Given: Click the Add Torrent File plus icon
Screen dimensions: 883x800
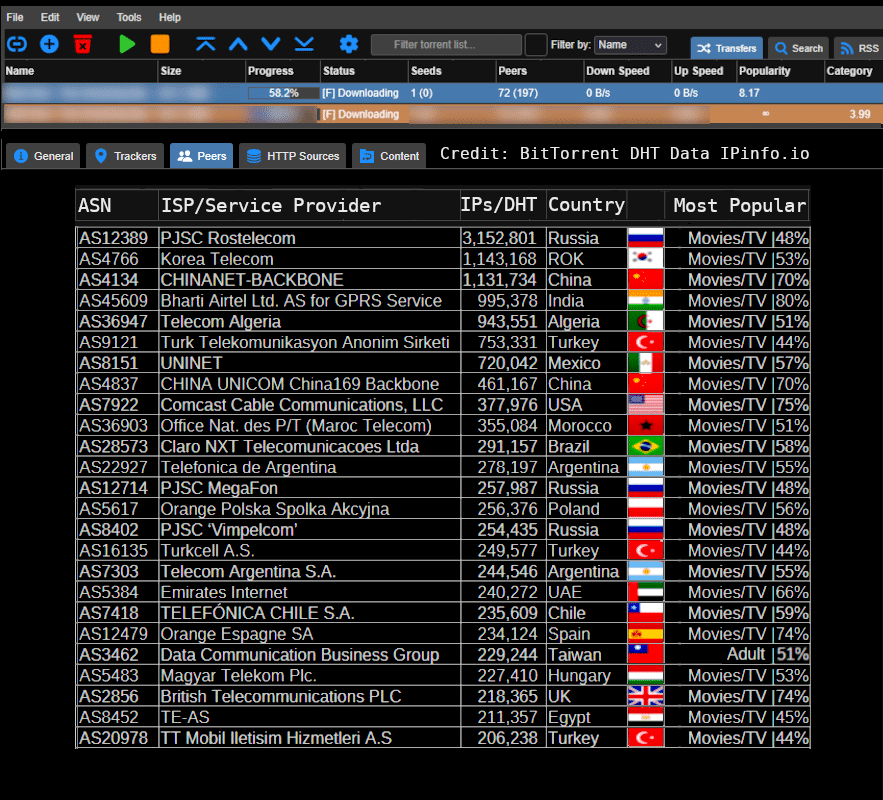Looking at the screenshot, I should coord(49,44).
